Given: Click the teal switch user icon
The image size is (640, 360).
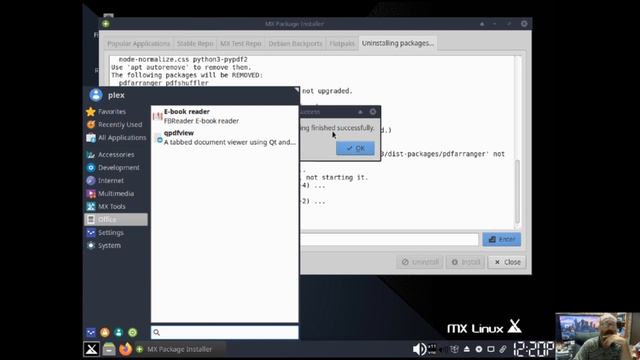Looking at the screenshot, I should (x=119, y=332).
